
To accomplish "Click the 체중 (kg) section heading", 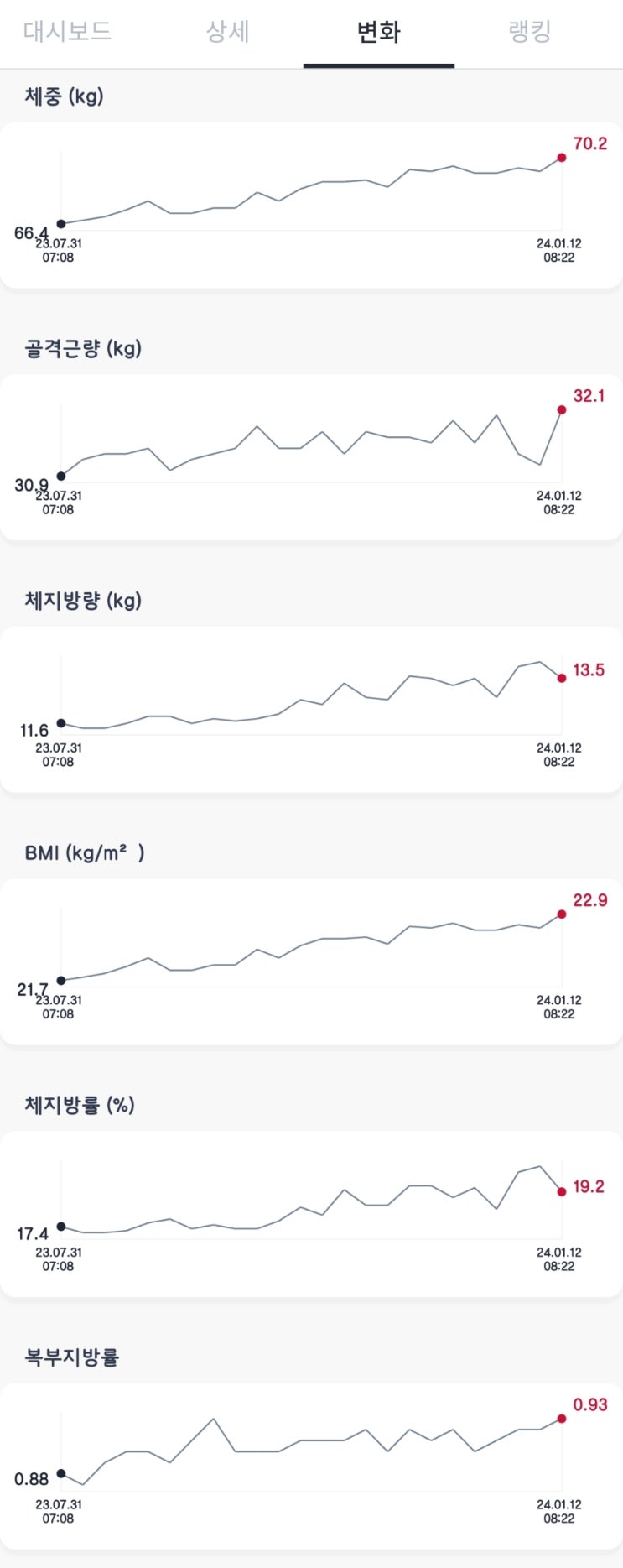I will click(x=64, y=96).
